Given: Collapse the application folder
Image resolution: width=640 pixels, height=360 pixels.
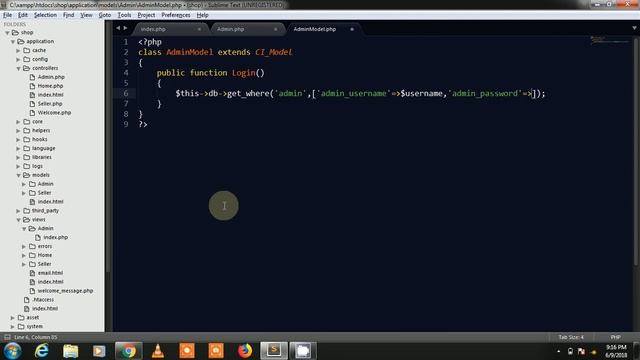Looking at the screenshot, I should point(13,42).
